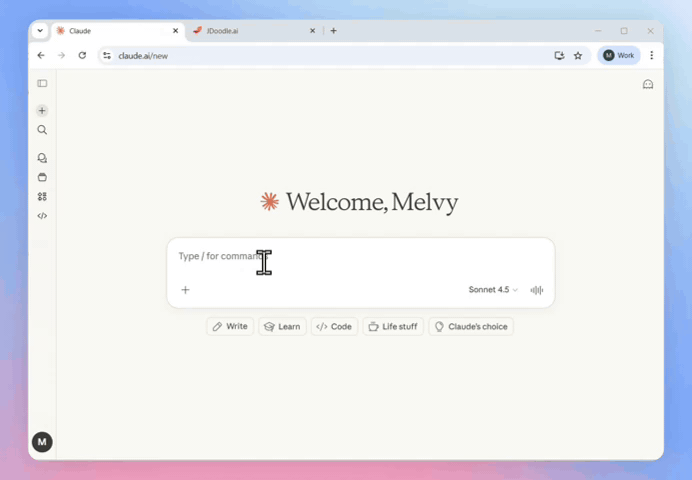The height and width of the screenshot is (480, 692).
Task: Open the search chats icon
Action: coord(42,130)
